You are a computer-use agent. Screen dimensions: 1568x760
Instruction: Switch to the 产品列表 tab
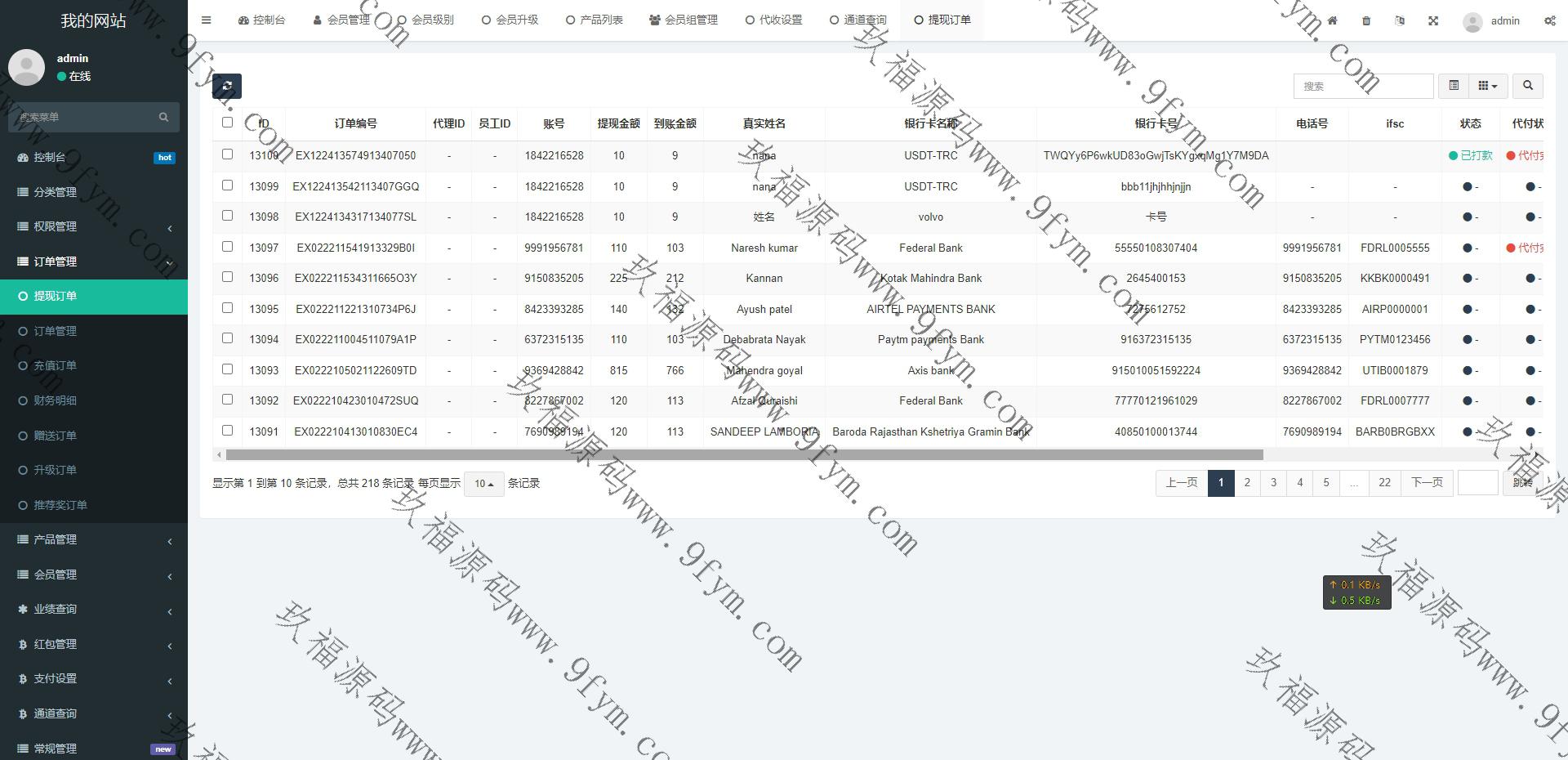[x=595, y=20]
